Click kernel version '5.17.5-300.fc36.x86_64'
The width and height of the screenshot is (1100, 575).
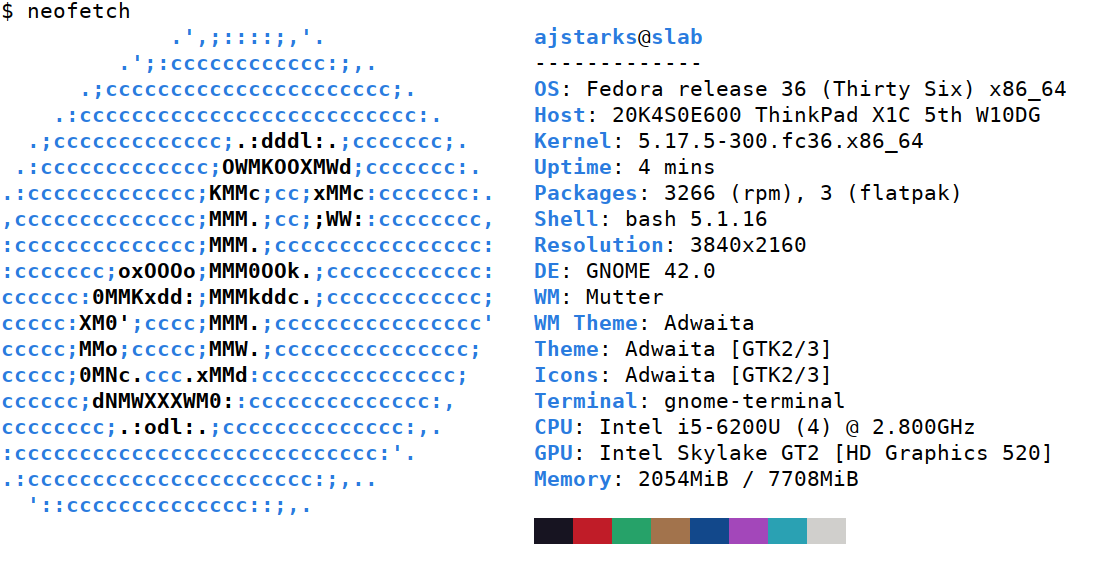(780, 141)
